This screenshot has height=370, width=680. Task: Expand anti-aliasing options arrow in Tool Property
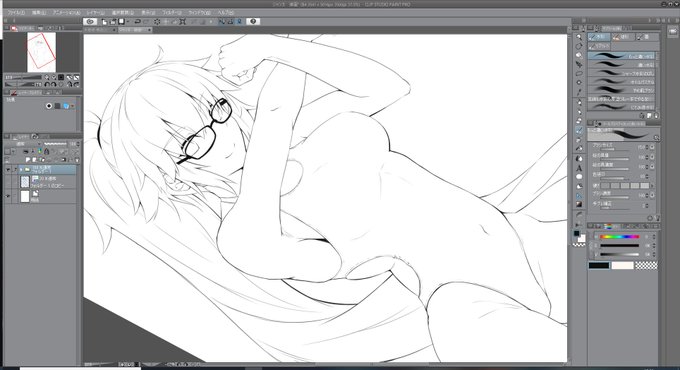(x=652, y=186)
